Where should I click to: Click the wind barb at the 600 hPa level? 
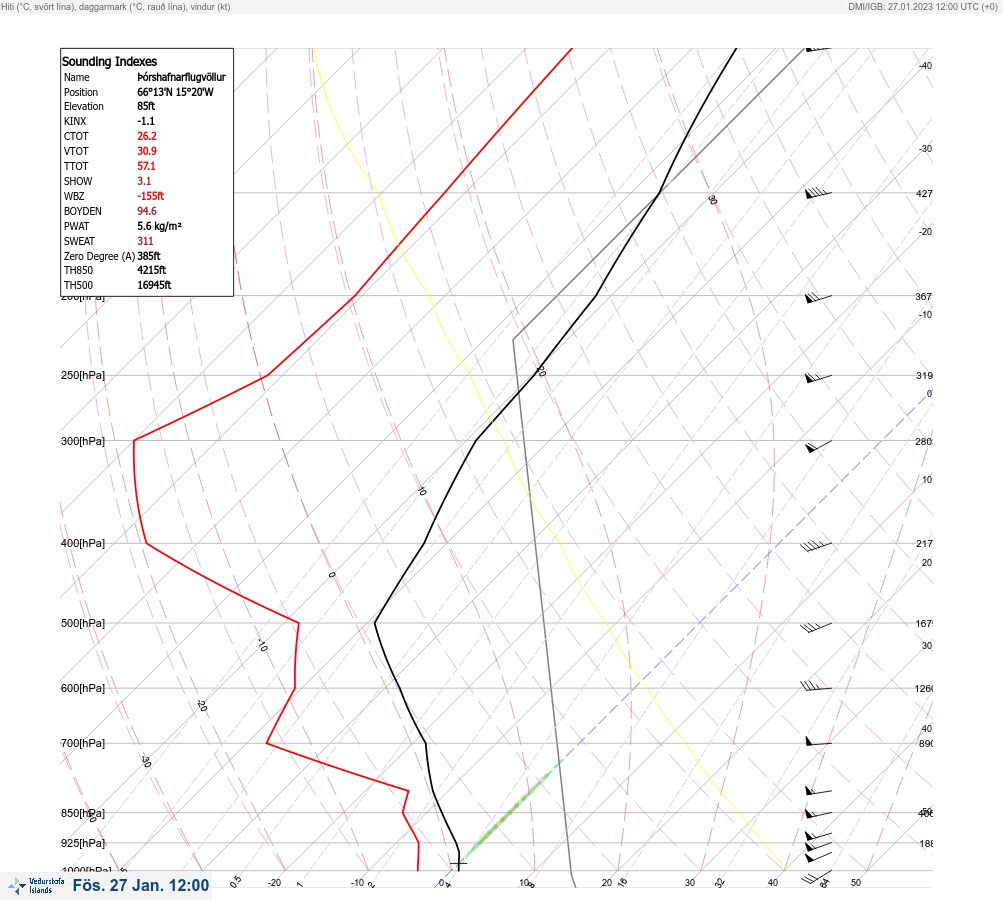(816, 686)
